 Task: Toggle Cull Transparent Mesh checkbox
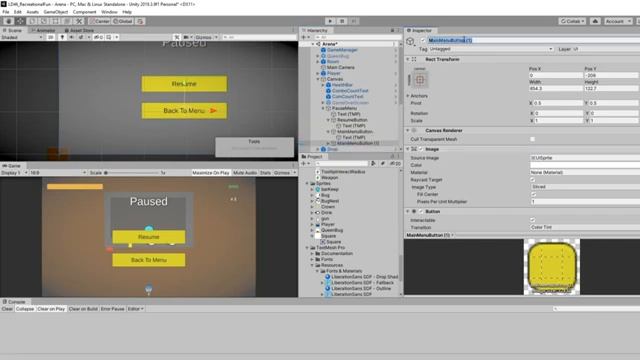coord(532,139)
